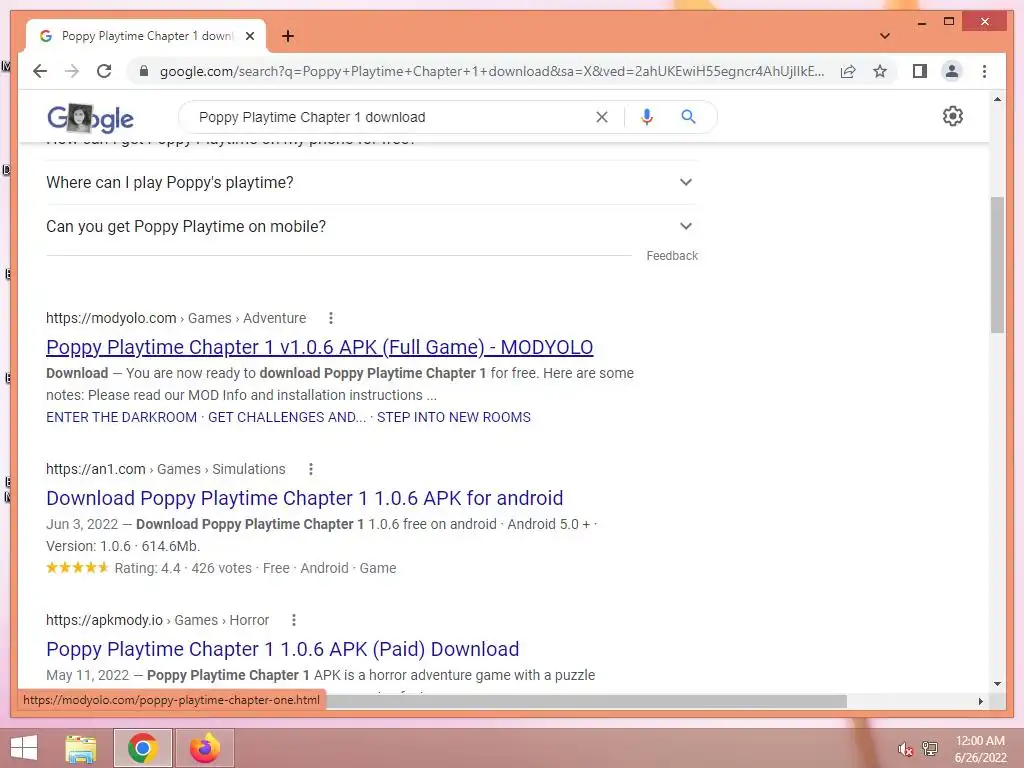Click the scrollbar down arrow
Viewport: 1024px width, 768px height.
997,684
